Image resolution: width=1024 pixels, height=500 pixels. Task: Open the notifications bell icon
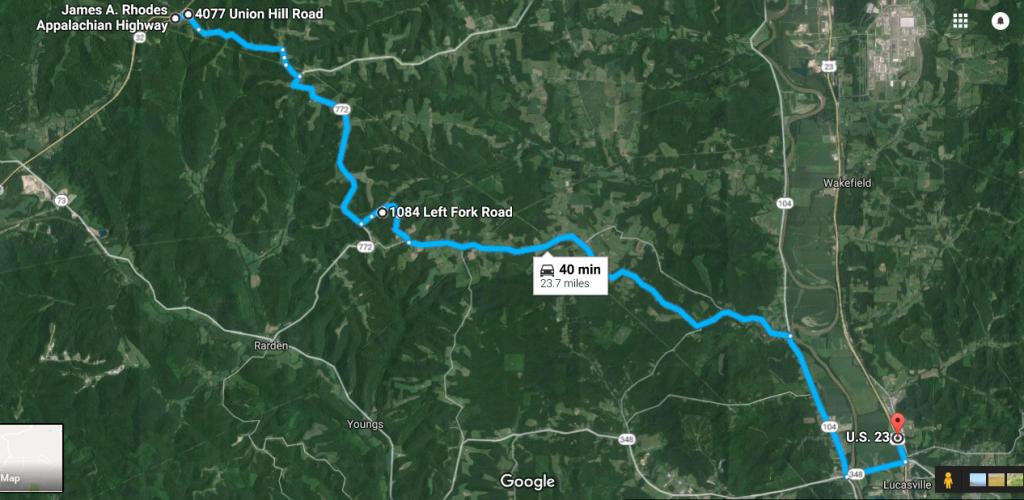click(x=1000, y=22)
